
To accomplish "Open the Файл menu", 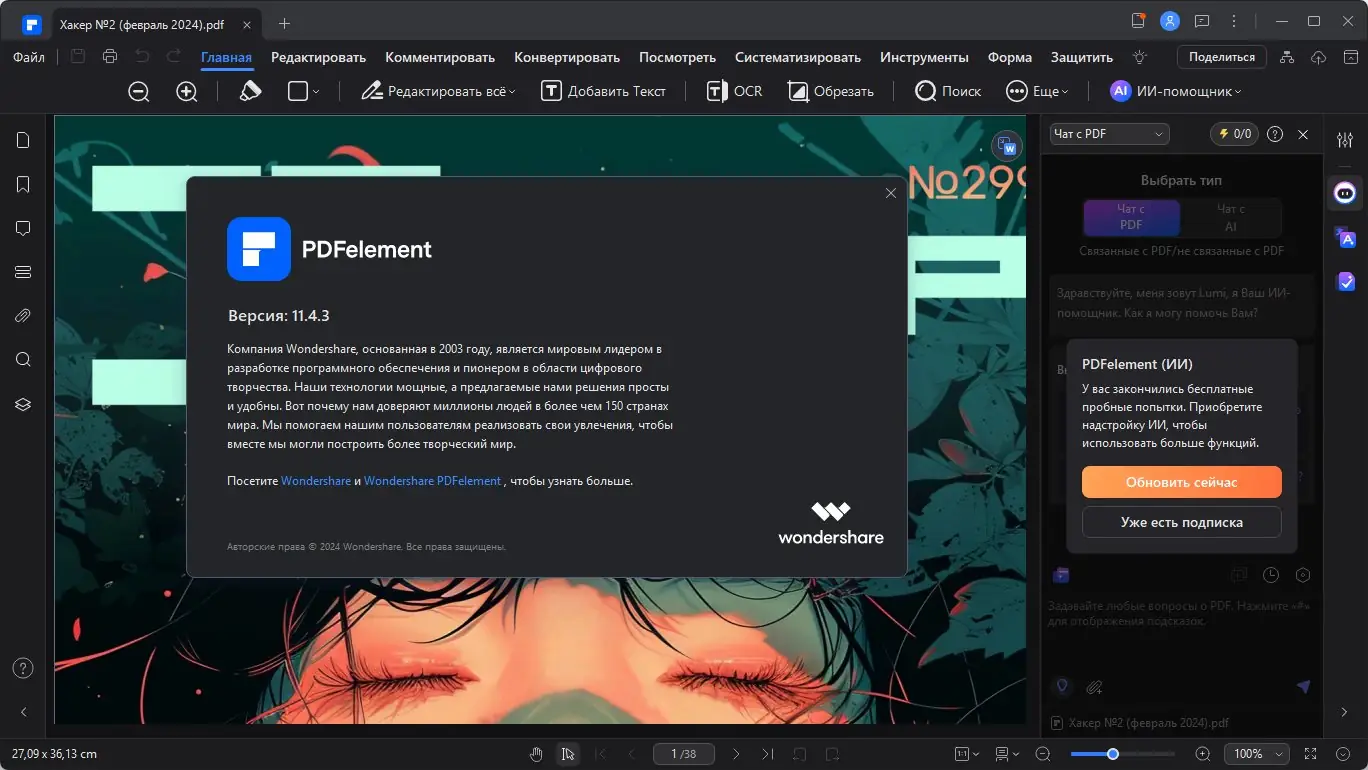I will [28, 57].
